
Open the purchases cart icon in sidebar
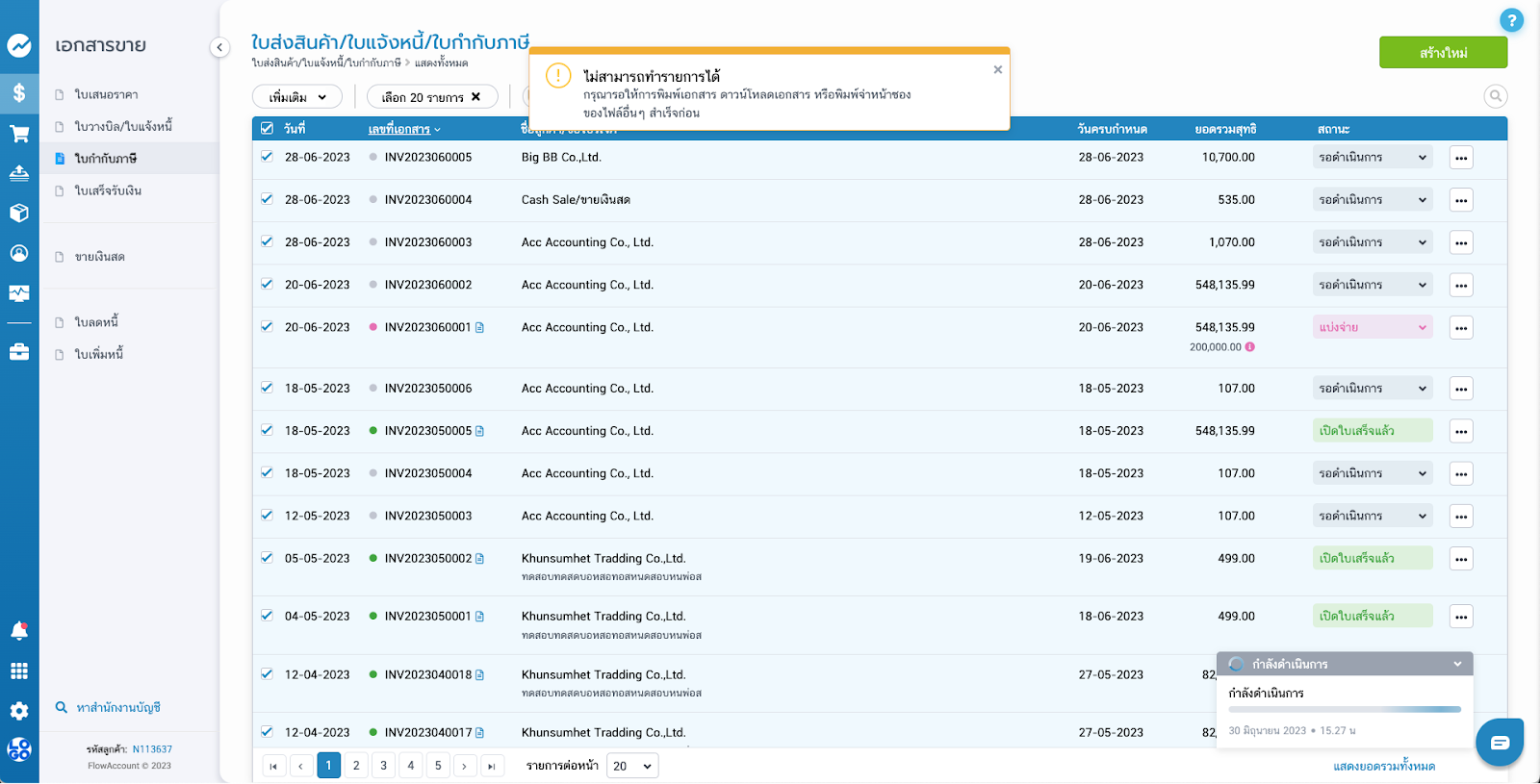pyautogui.click(x=19, y=134)
